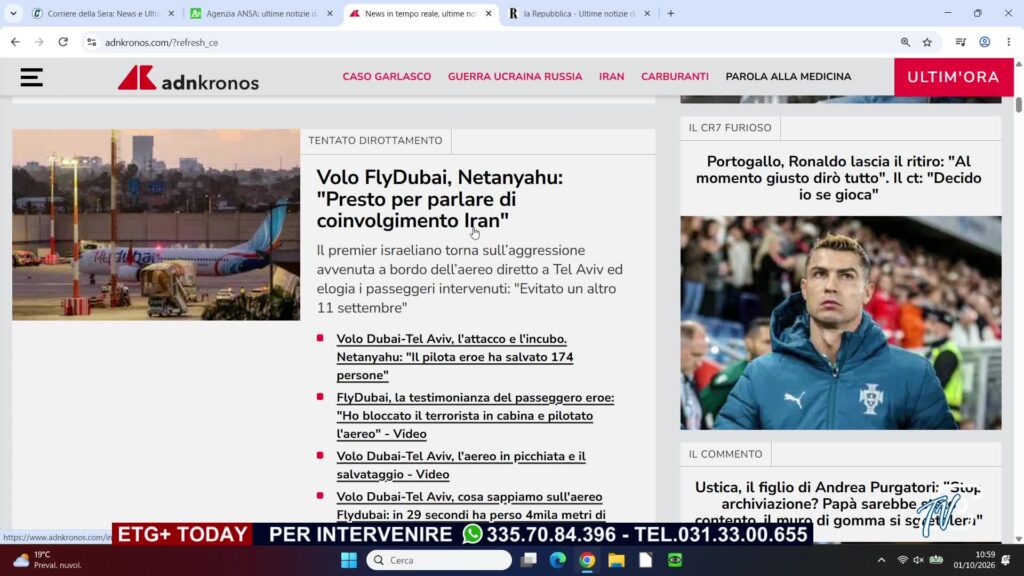Open the Windows Start menu
The height and width of the screenshot is (576, 1024).
pyautogui.click(x=349, y=560)
